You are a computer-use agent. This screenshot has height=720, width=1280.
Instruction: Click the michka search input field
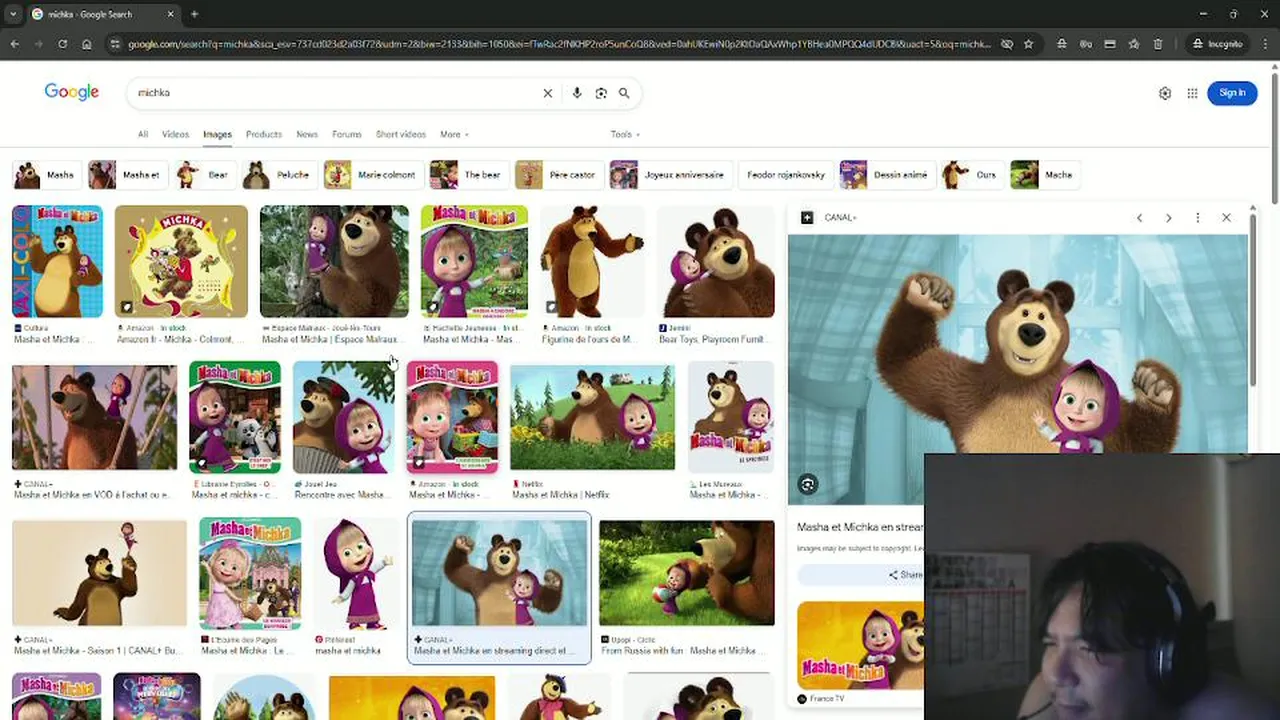click(335, 93)
